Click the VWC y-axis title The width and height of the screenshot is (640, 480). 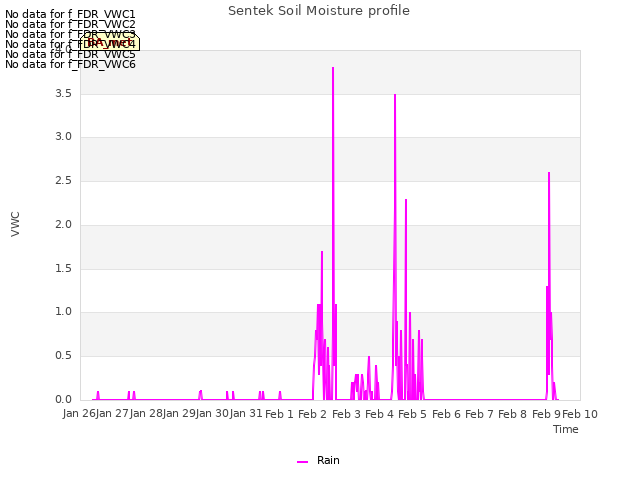(15, 224)
